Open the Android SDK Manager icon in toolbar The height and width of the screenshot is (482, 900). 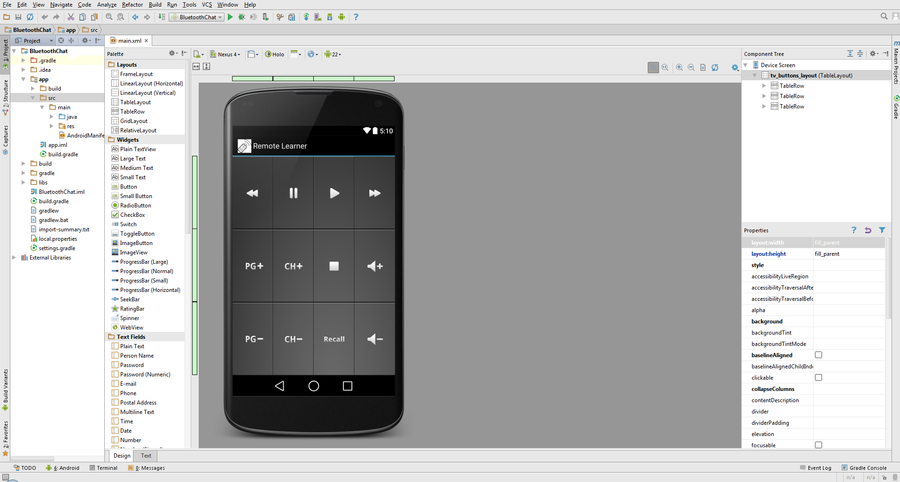329,17
